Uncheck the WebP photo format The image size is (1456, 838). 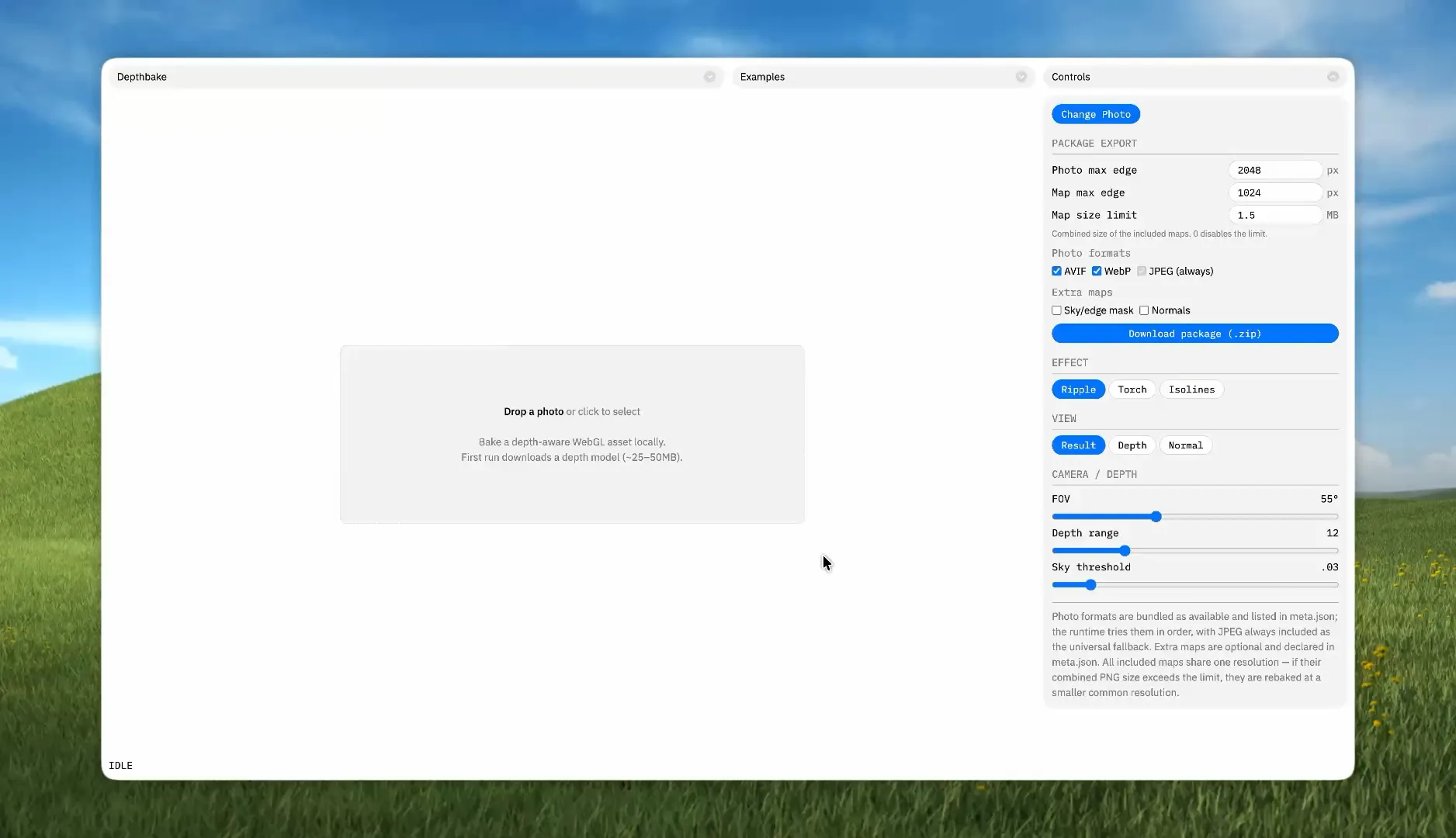coord(1097,271)
